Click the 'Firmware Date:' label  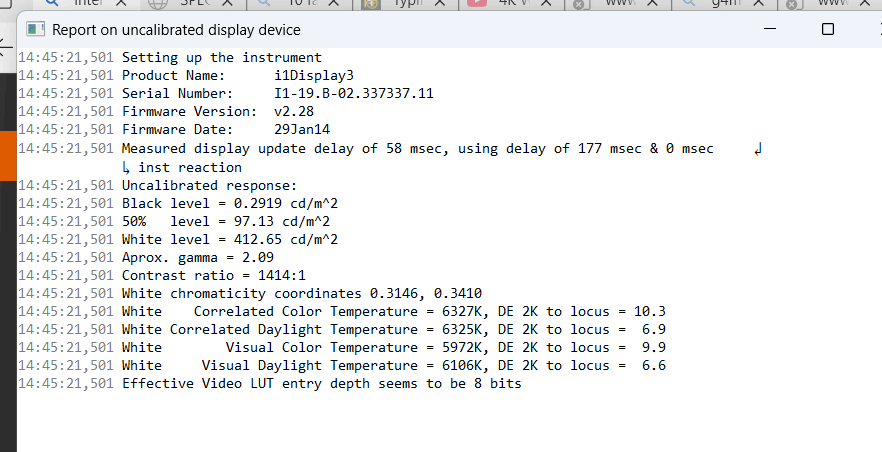click(177, 129)
